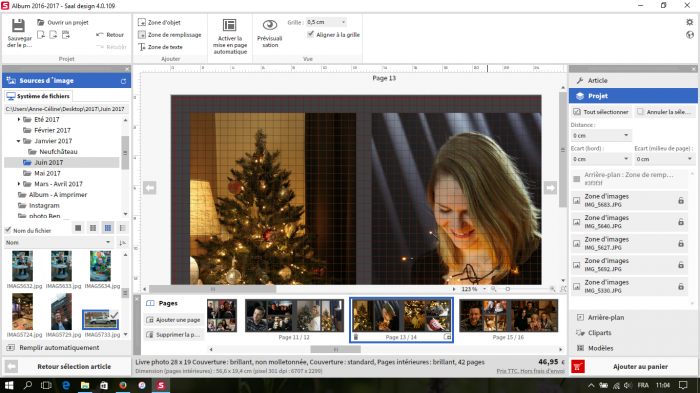Toggle lock on IMG_5627.JPG image zone
This screenshot has width=700, height=393.
(x=681, y=243)
